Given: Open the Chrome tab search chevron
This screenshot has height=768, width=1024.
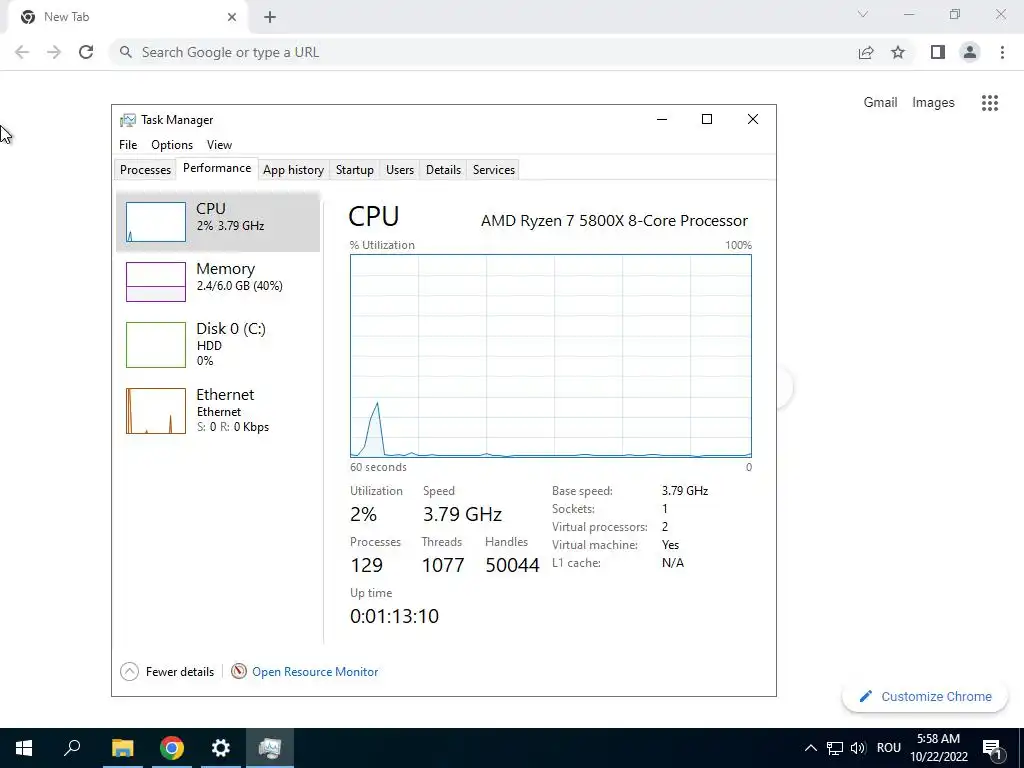Looking at the screenshot, I should click(x=863, y=14).
